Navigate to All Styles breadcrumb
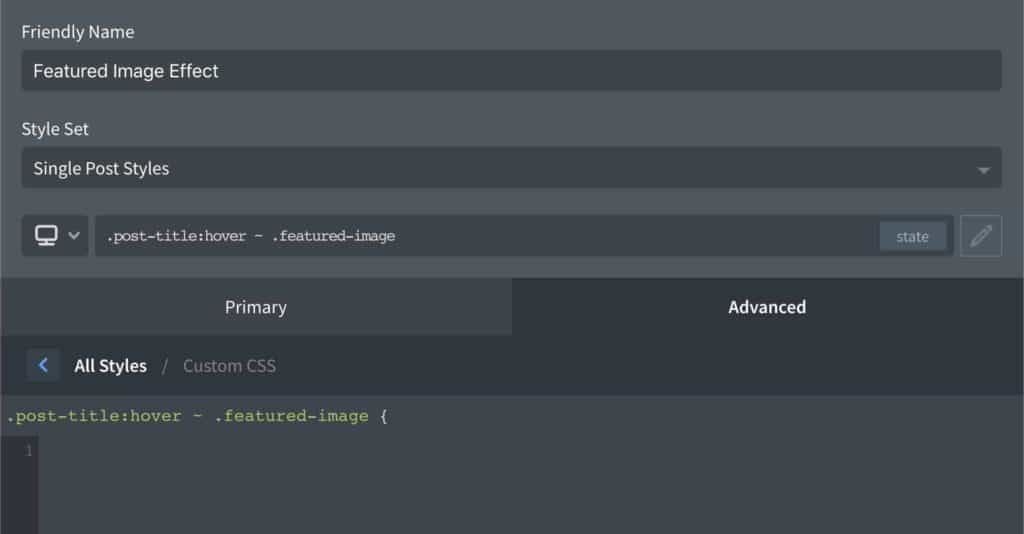 tap(110, 366)
